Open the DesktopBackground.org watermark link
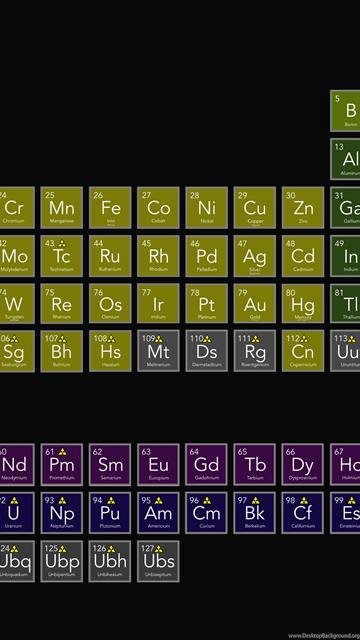 pyautogui.click(x=324, y=636)
